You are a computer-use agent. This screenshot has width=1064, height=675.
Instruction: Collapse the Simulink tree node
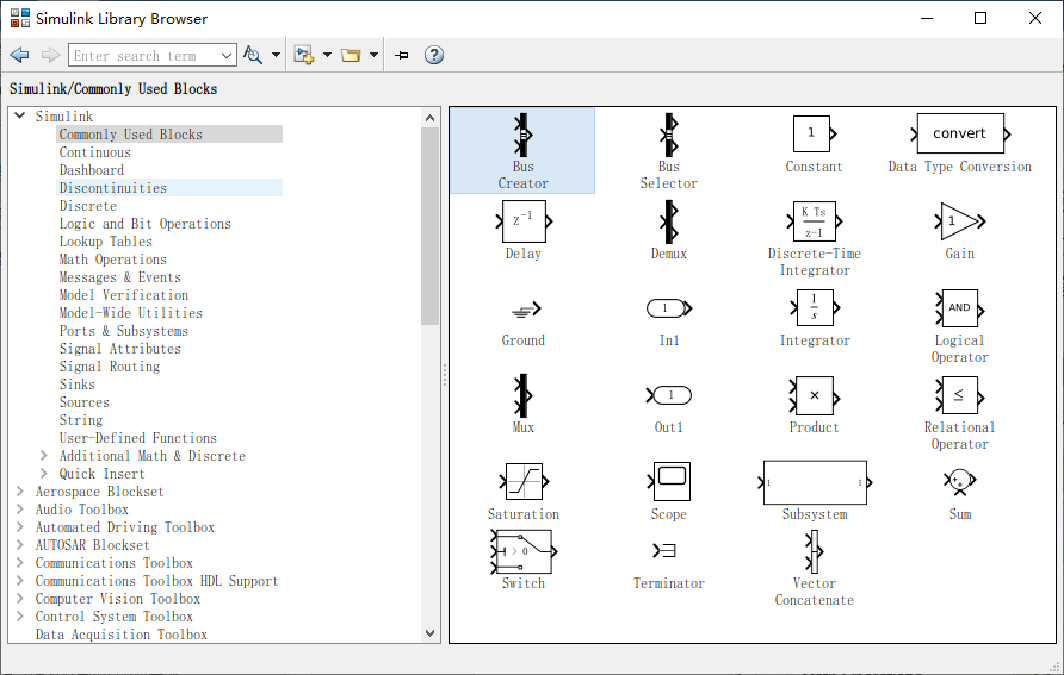[x=21, y=116]
